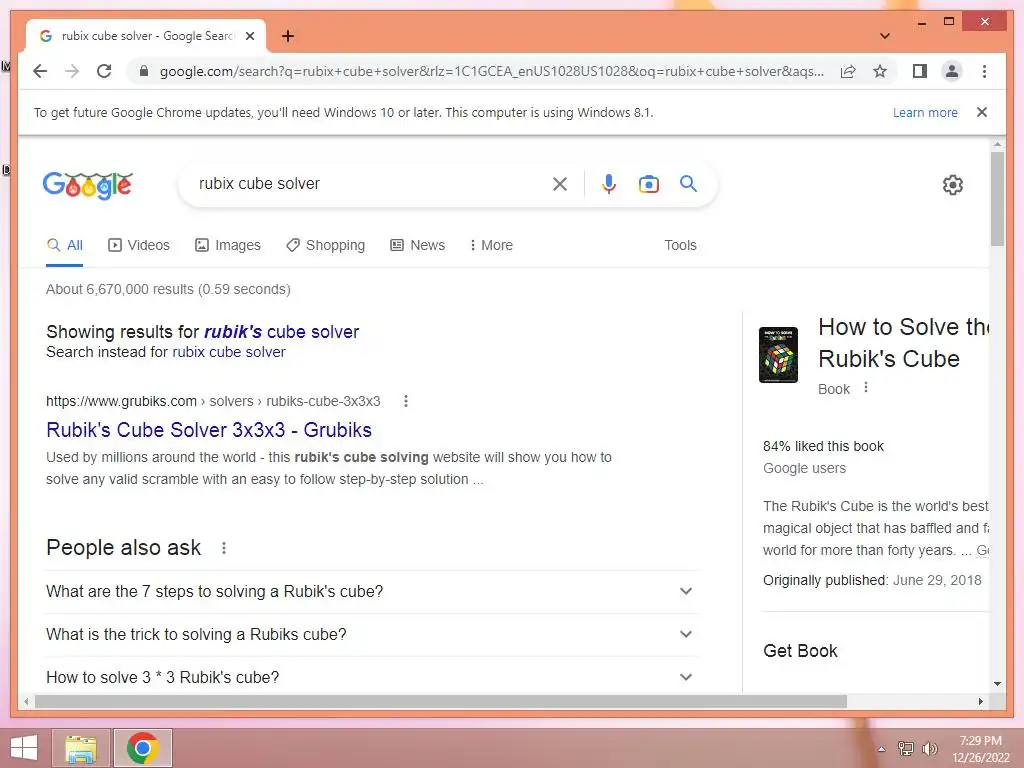The height and width of the screenshot is (768, 1024).
Task: Switch to the News tab
Action: [417, 246]
